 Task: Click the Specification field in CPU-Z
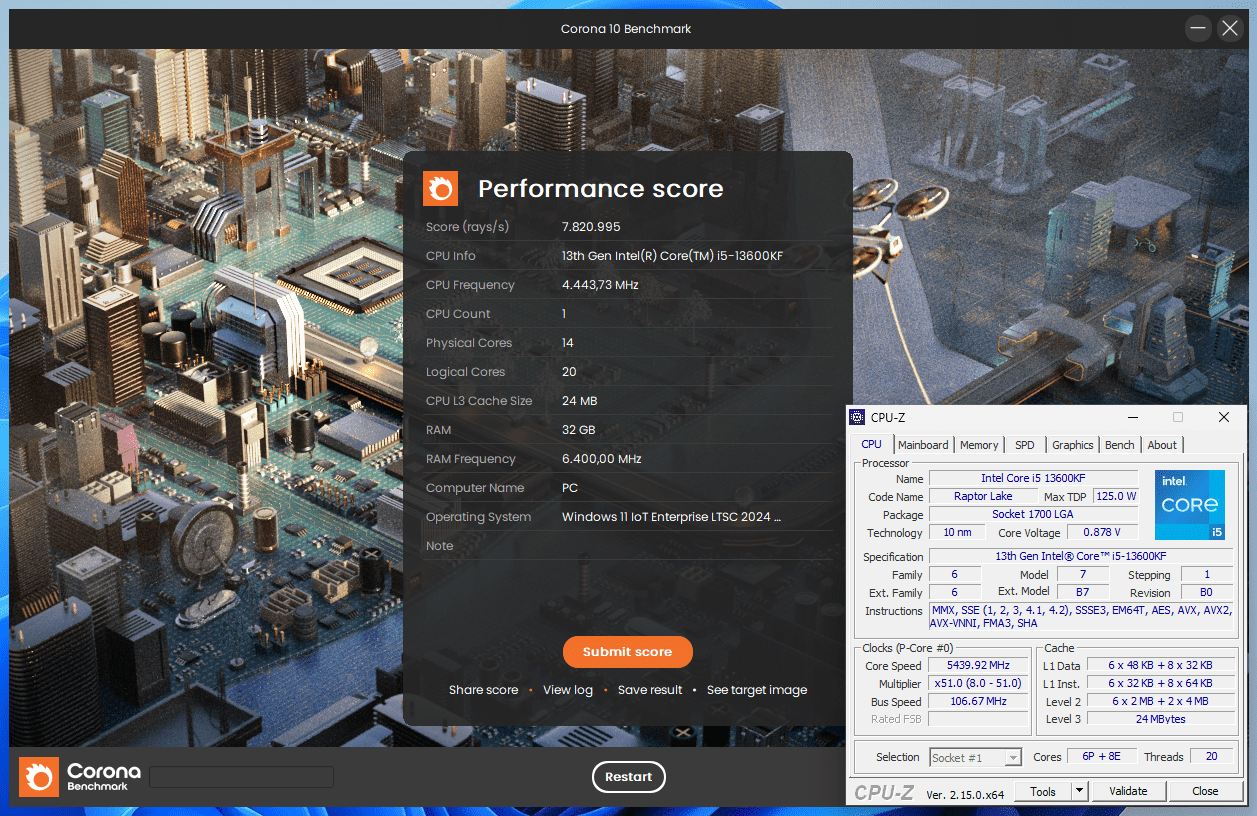point(1081,556)
